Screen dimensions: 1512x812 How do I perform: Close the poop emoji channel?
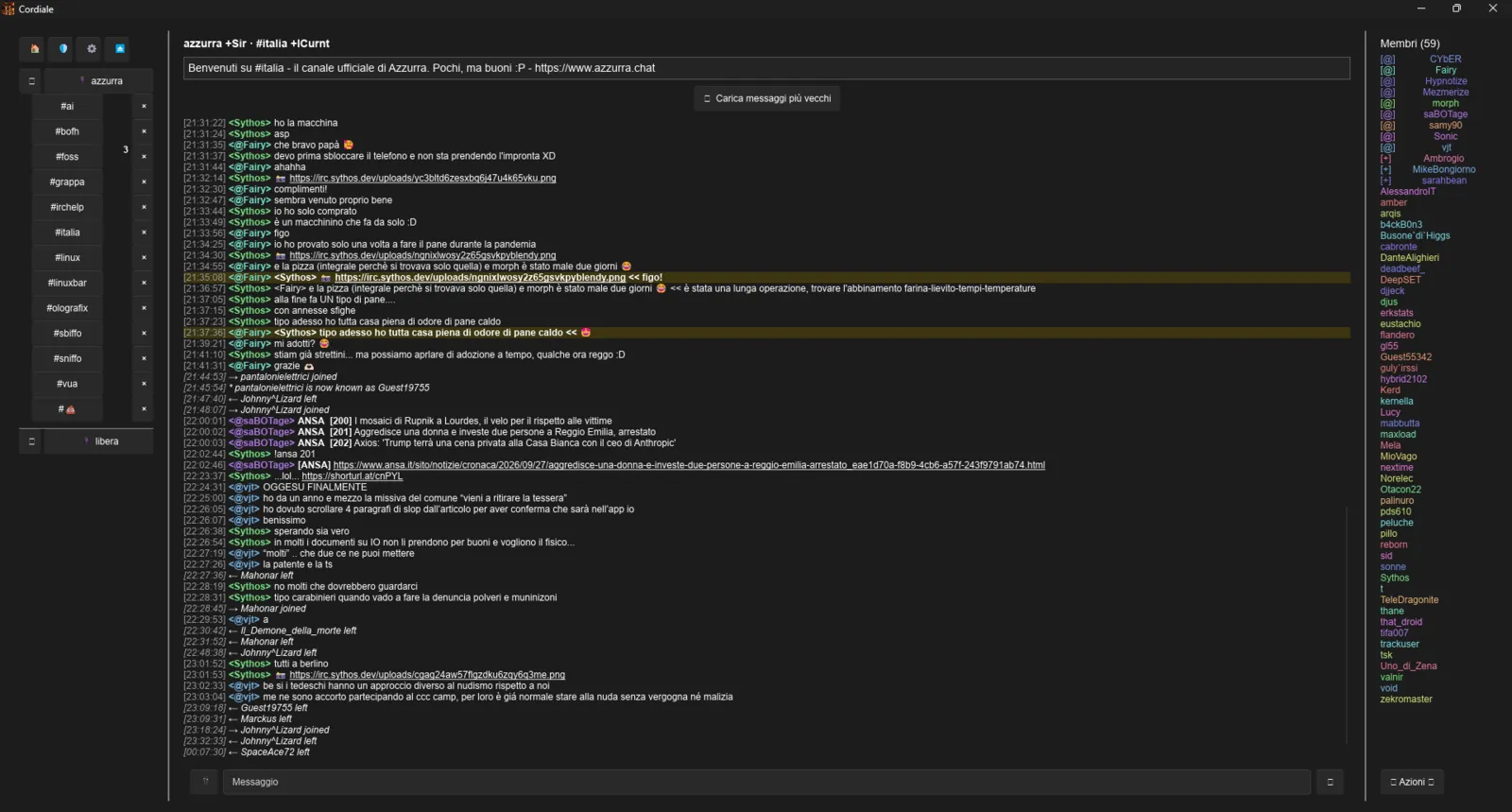coord(144,409)
